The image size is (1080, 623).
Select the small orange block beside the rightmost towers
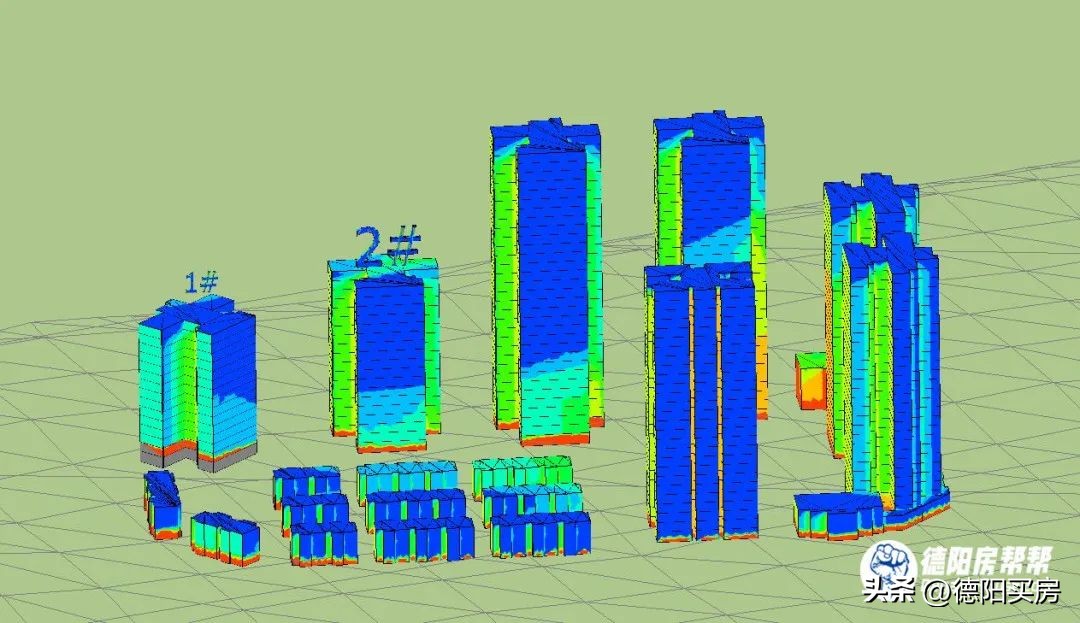click(x=810, y=382)
